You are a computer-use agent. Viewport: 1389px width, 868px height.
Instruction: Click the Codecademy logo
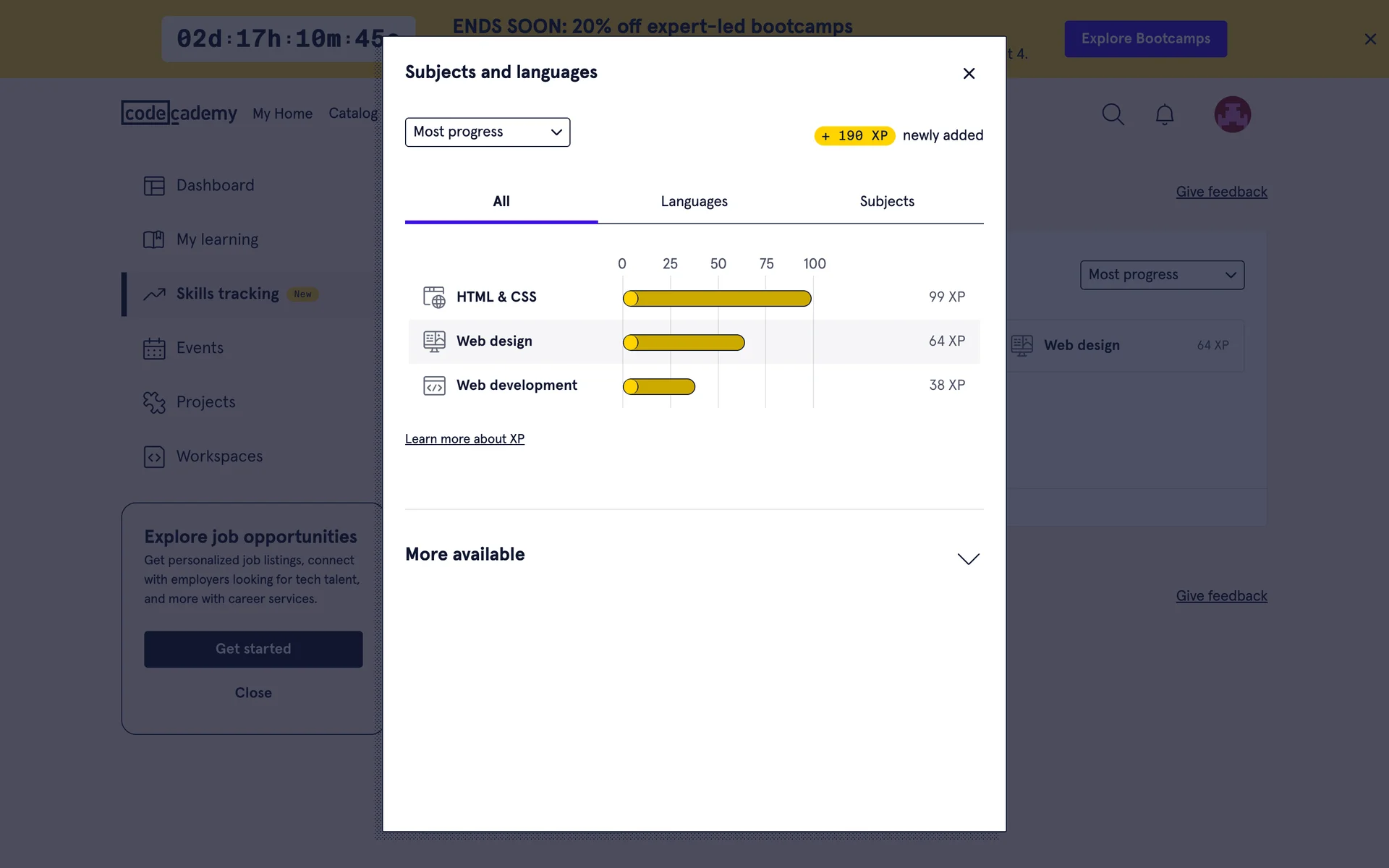[x=179, y=113]
